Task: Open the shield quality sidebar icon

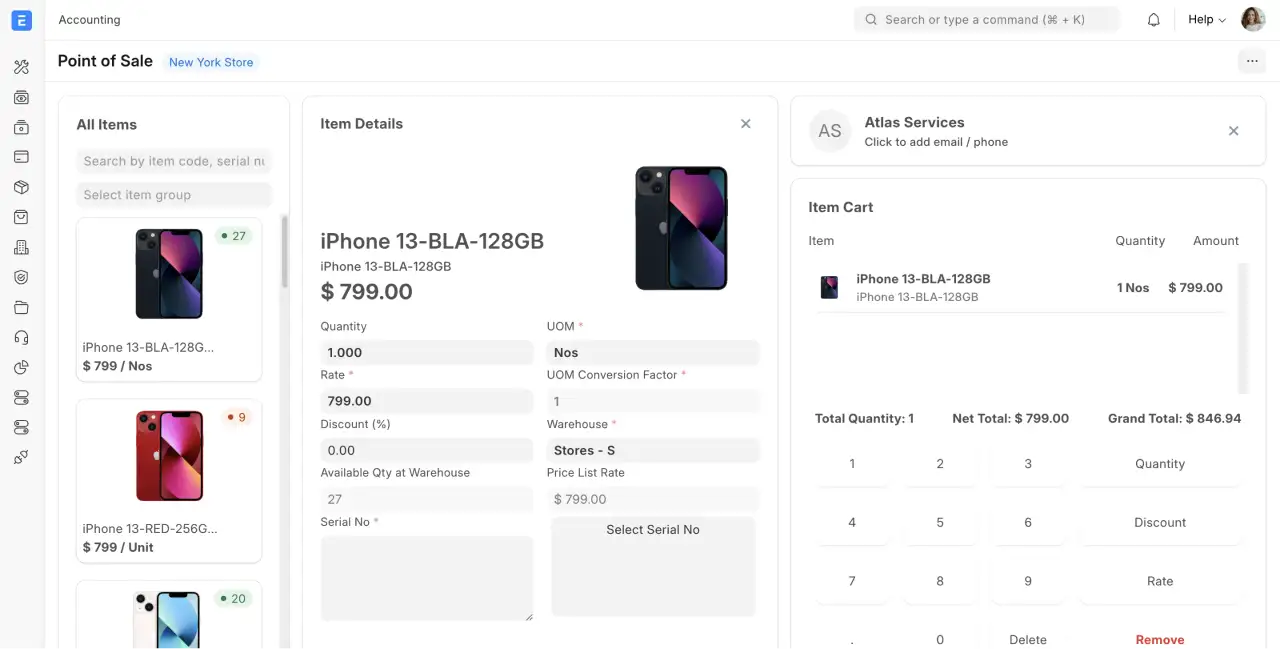Action: tap(22, 277)
